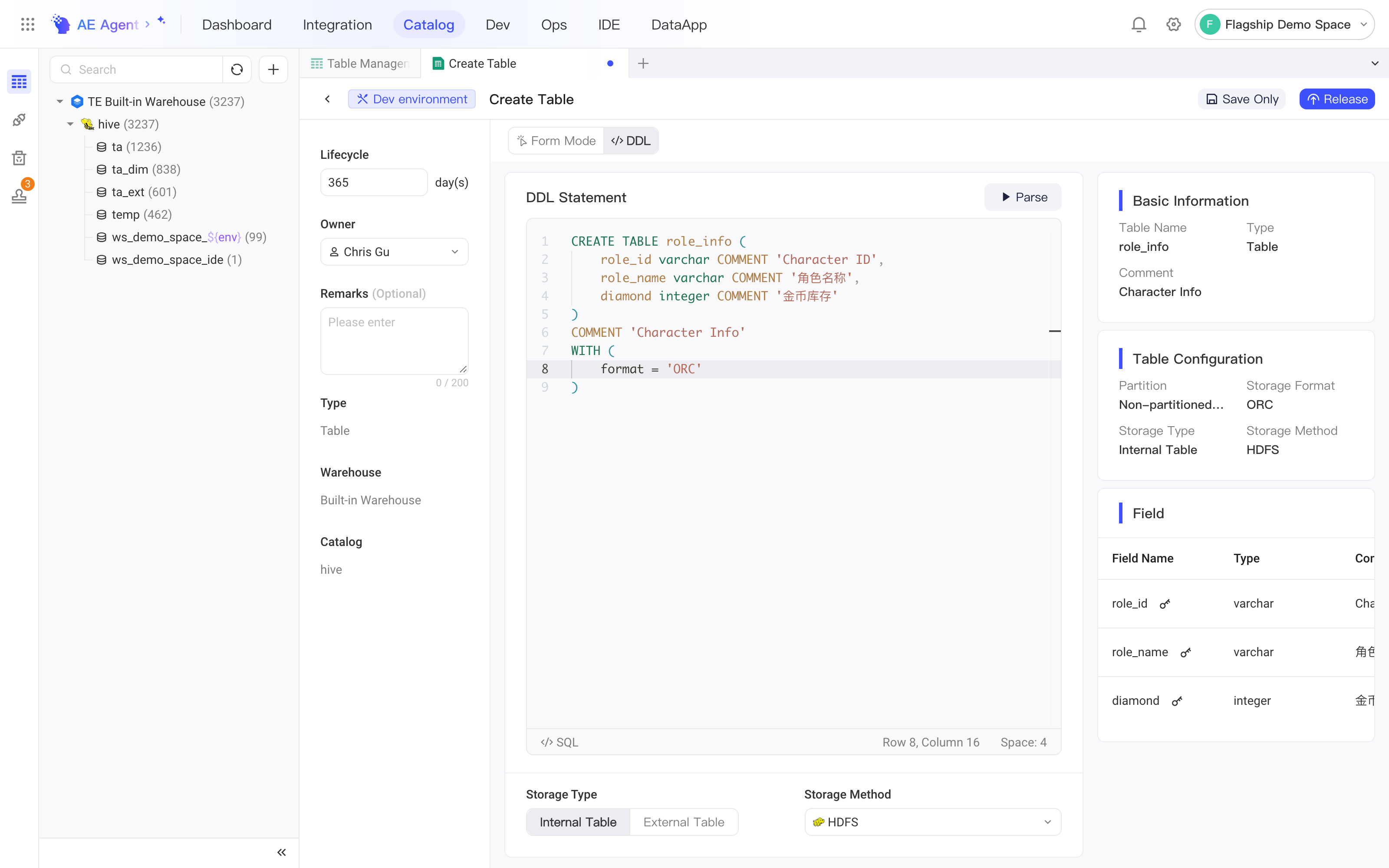Open Flagship Demo Space dropdown
The width and height of the screenshot is (1389, 868).
pyautogui.click(x=1284, y=24)
